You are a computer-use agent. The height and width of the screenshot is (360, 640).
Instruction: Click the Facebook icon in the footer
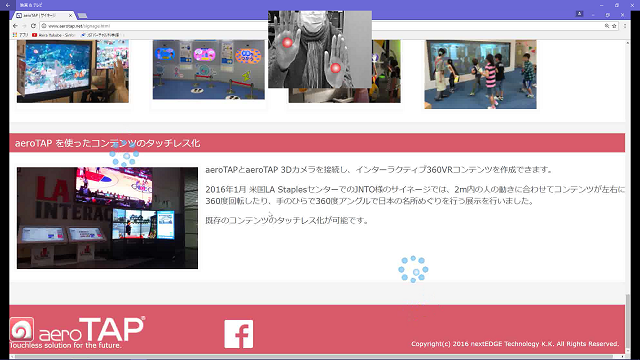[x=239, y=334]
